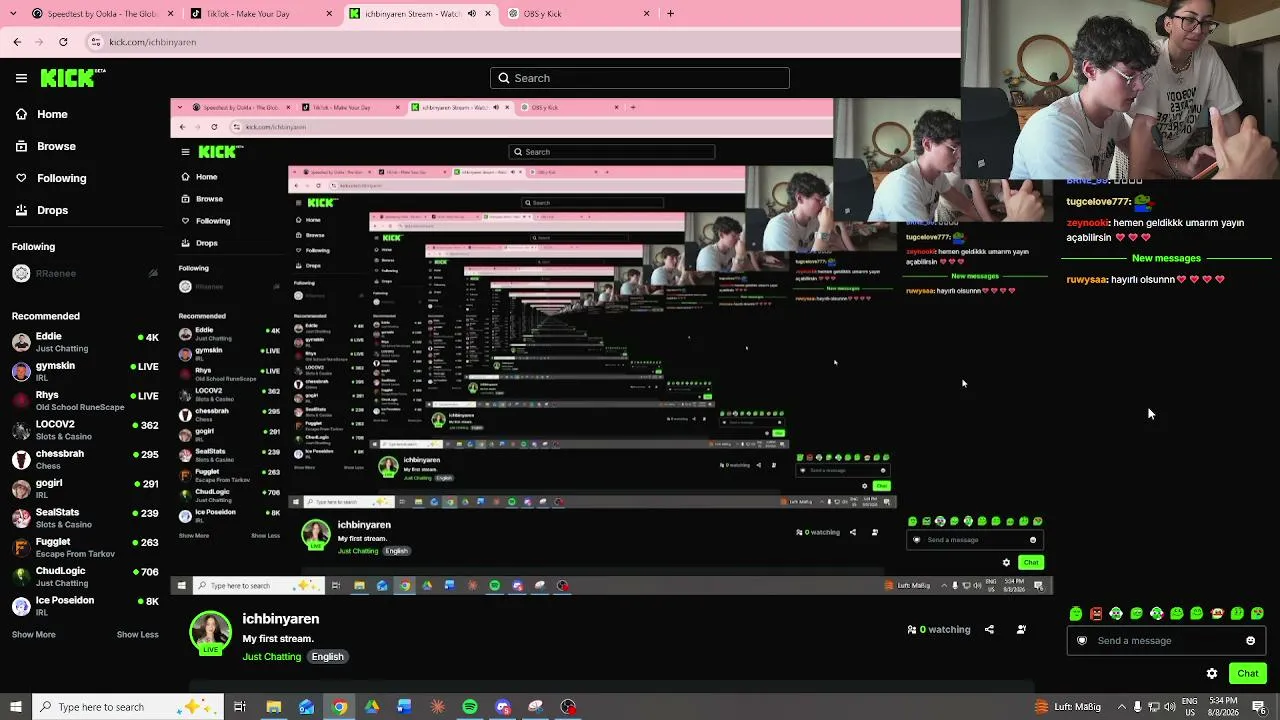This screenshot has width=1280, height=720.
Task: Jump to New messages in chat
Action: tap(1166, 258)
